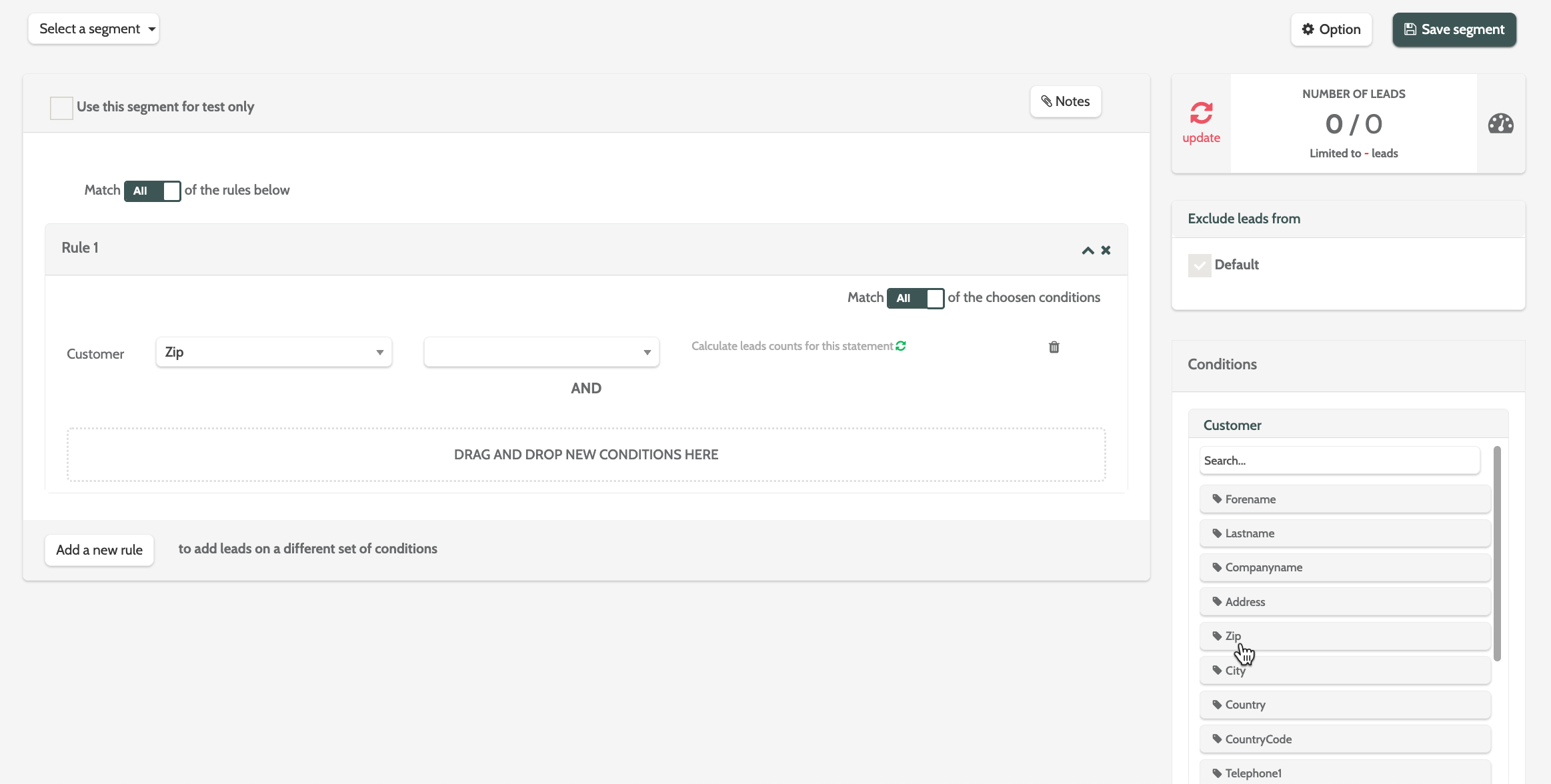
Task: Open the Select a segment dropdown
Action: (x=93, y=29)
